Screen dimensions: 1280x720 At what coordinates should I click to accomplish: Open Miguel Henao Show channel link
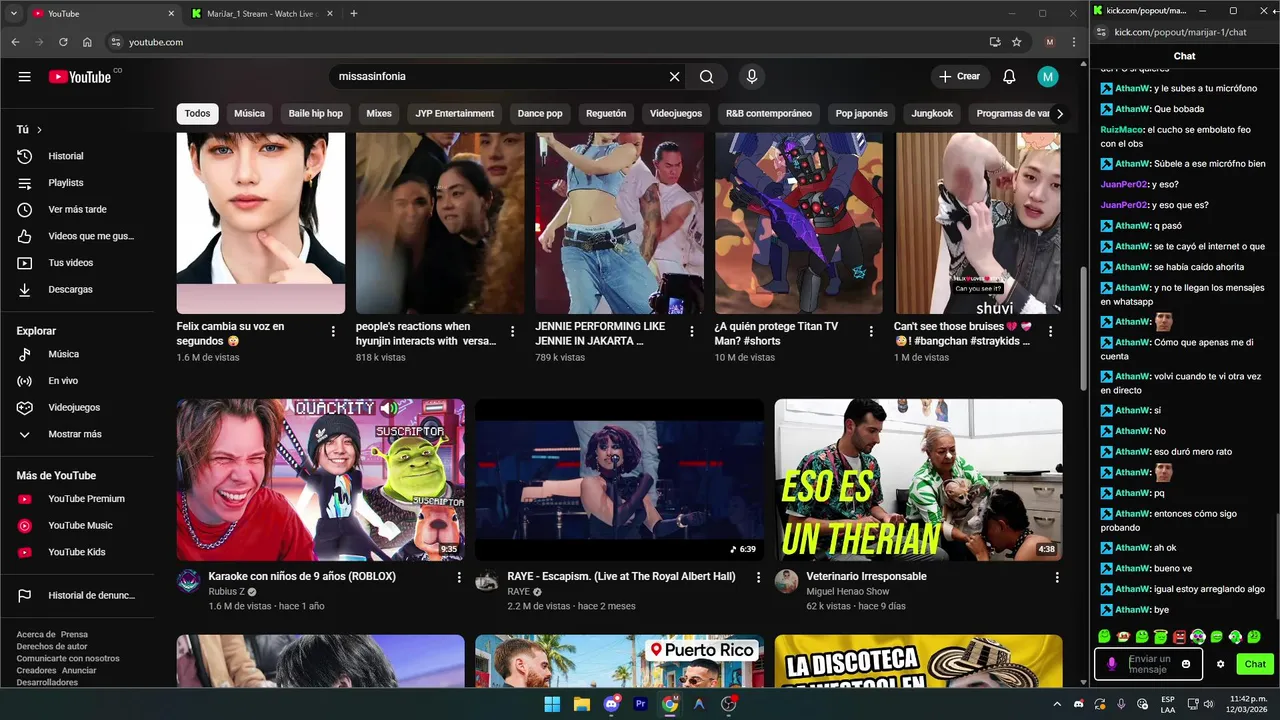[848, 592]
